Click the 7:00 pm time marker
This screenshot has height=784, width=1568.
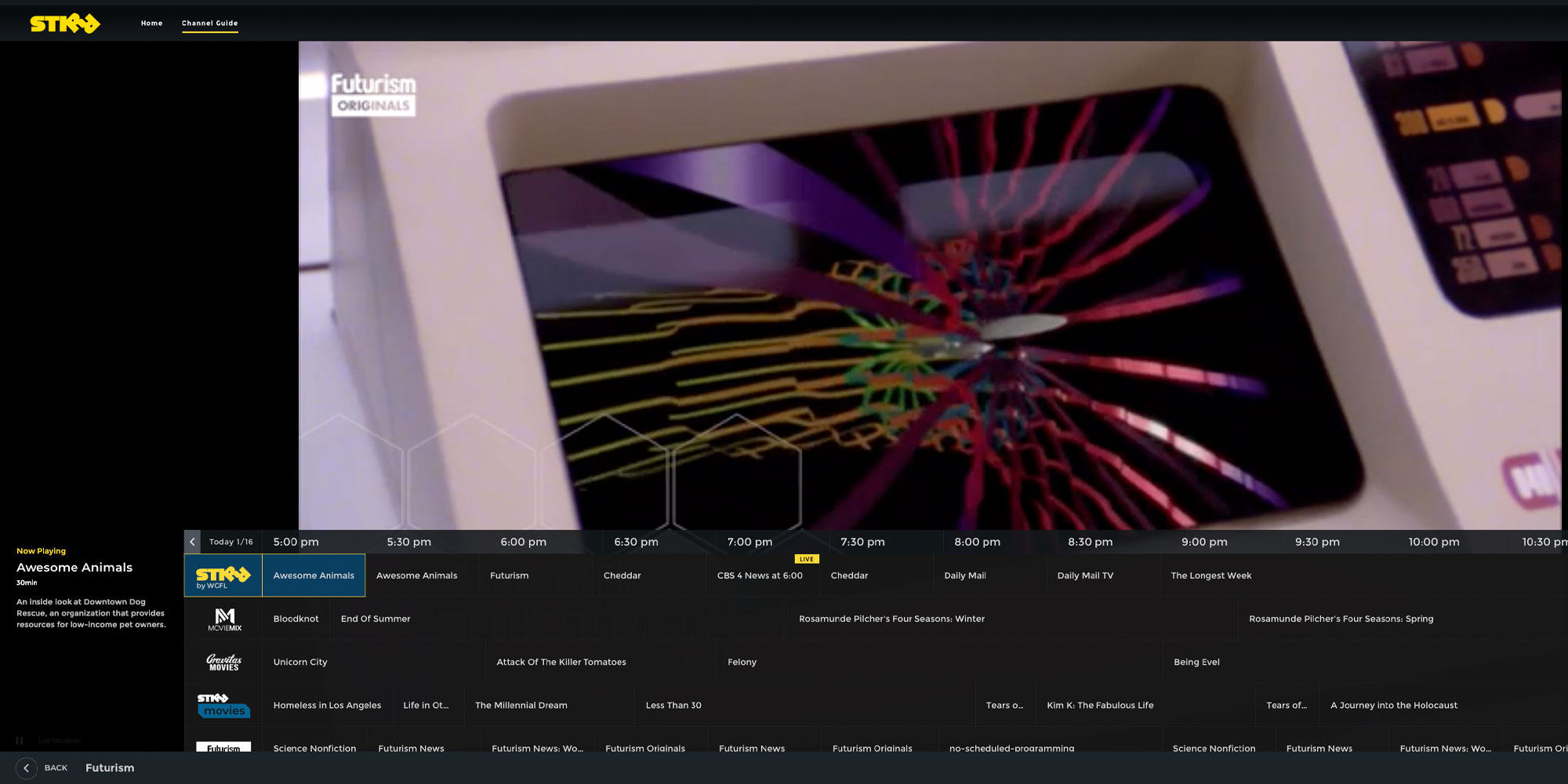click(x=750, y=542)
